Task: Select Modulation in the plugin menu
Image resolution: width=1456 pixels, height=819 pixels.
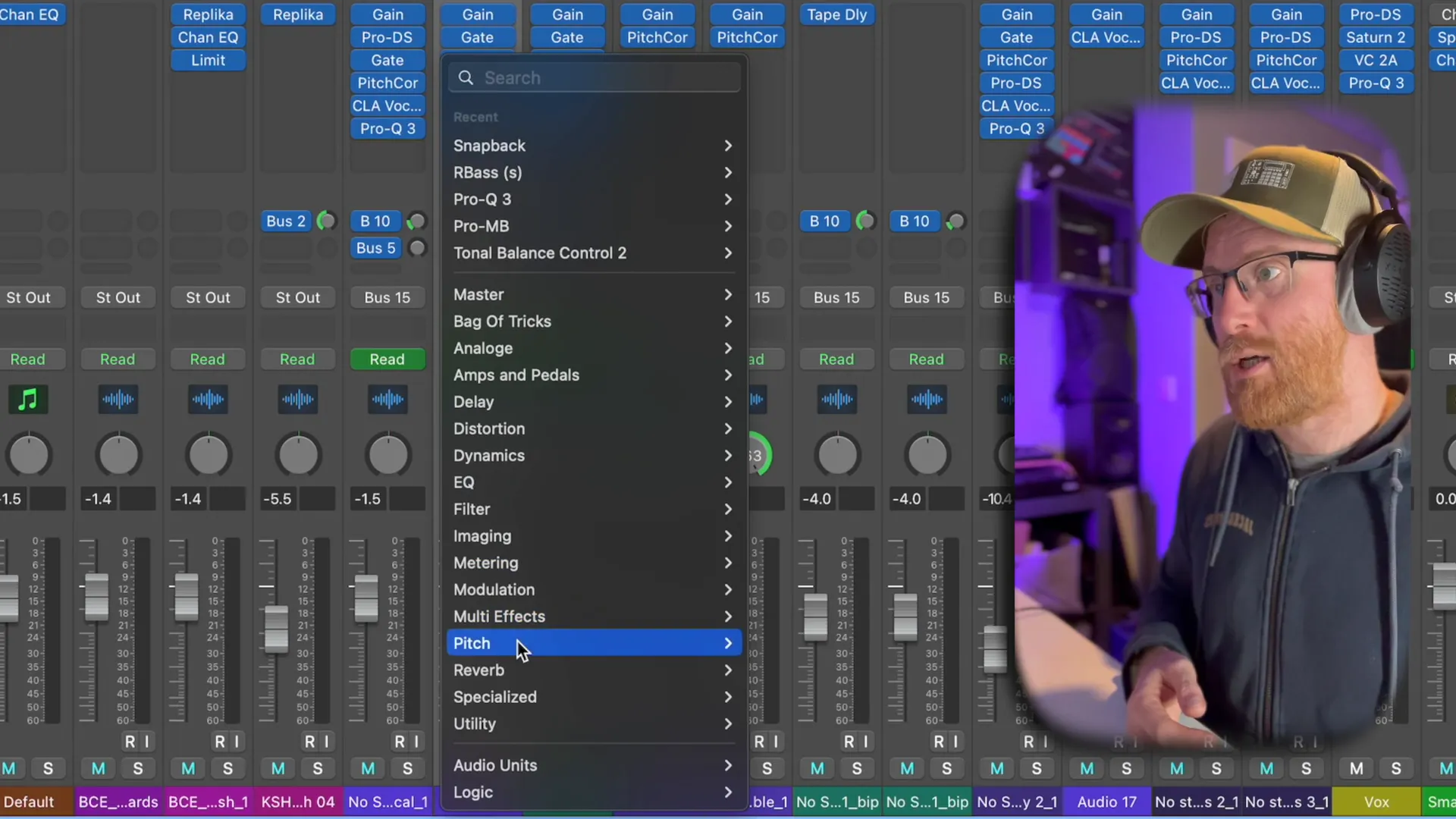Action: 594,590
